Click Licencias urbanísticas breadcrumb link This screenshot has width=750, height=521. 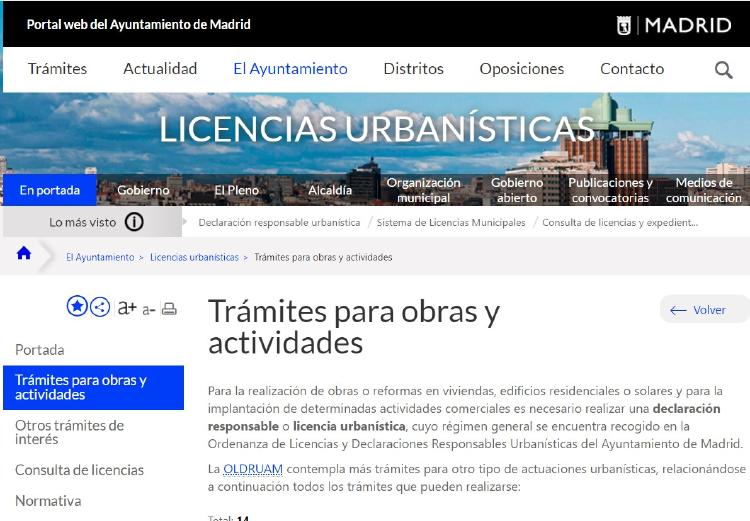[194, 257]
